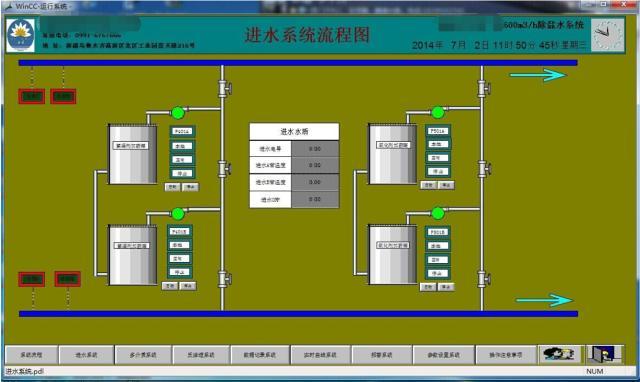Click the 进水系统流程图 title

pos(307,35)
